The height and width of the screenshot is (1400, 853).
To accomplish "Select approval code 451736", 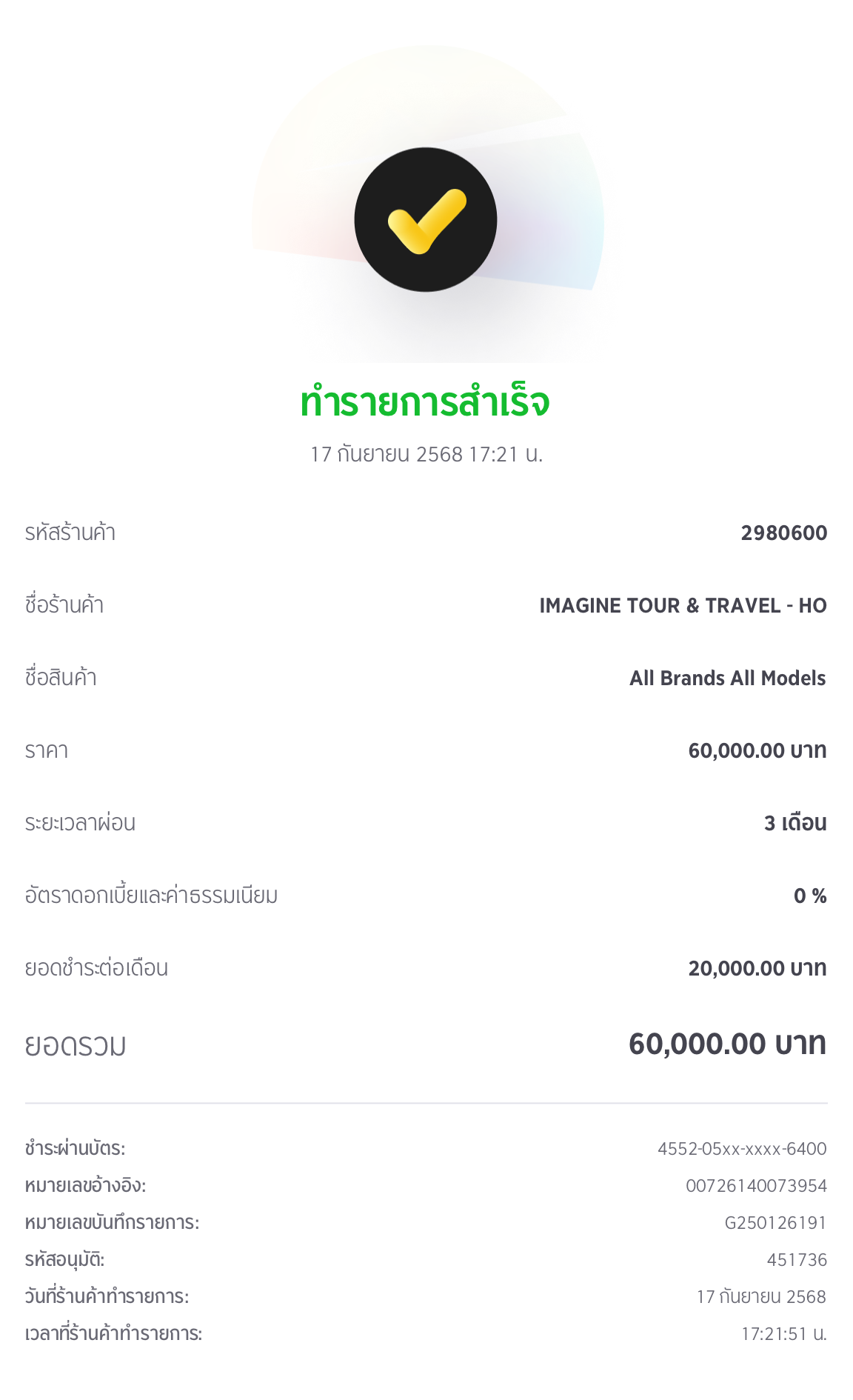I will (x=796, y=1260).
